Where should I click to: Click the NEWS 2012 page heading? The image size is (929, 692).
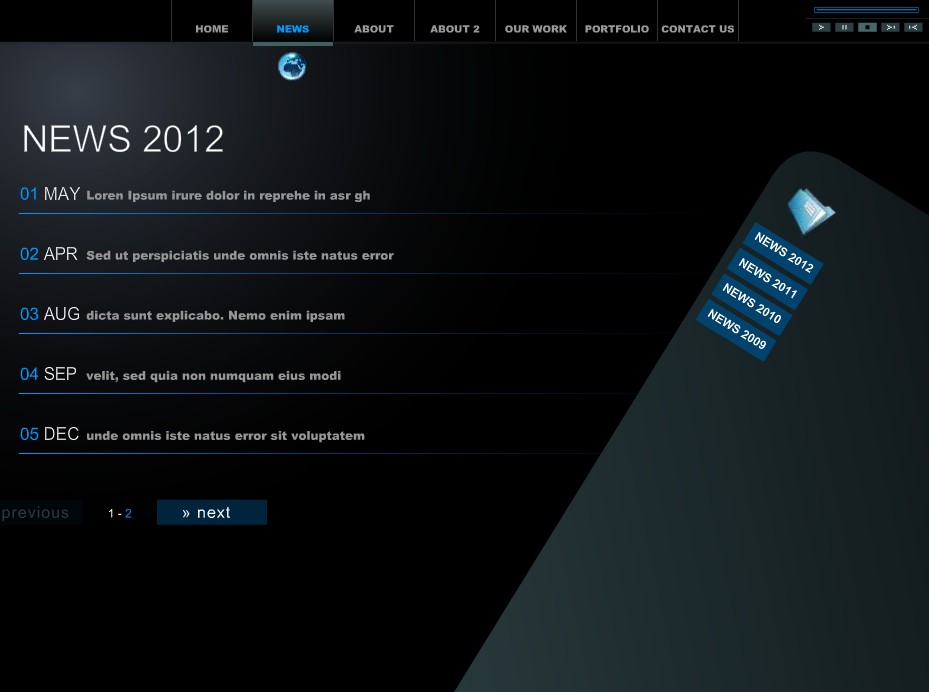coord(123,139)
